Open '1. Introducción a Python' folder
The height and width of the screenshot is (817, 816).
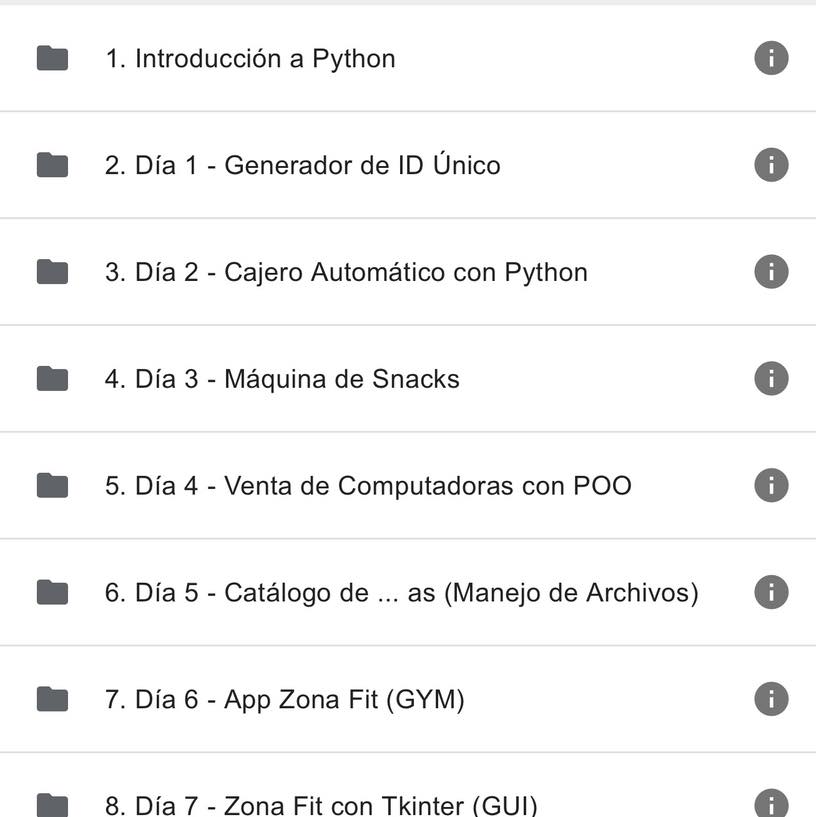click(x=408, y=58)
